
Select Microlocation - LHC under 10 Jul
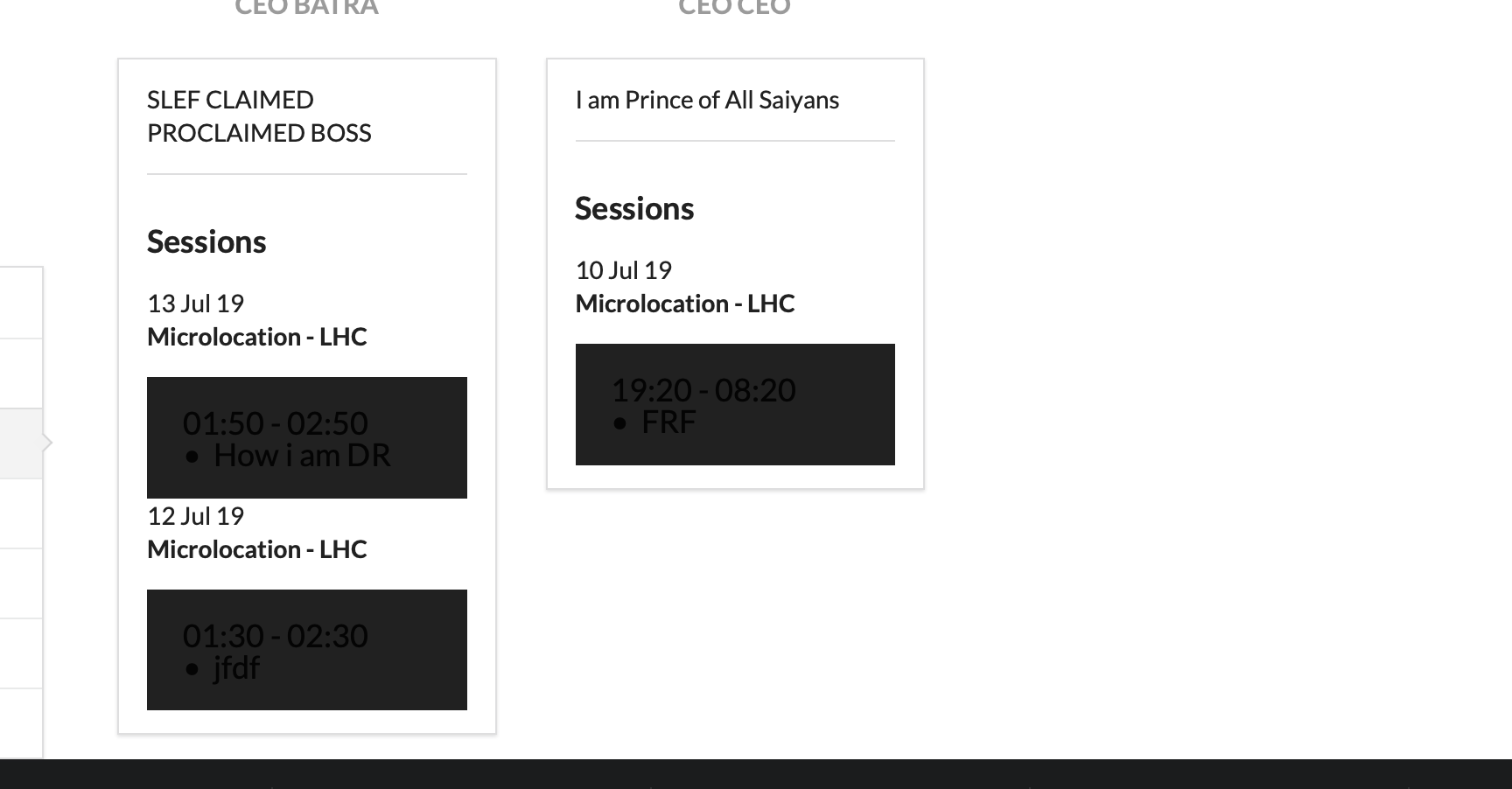[686, 304]
